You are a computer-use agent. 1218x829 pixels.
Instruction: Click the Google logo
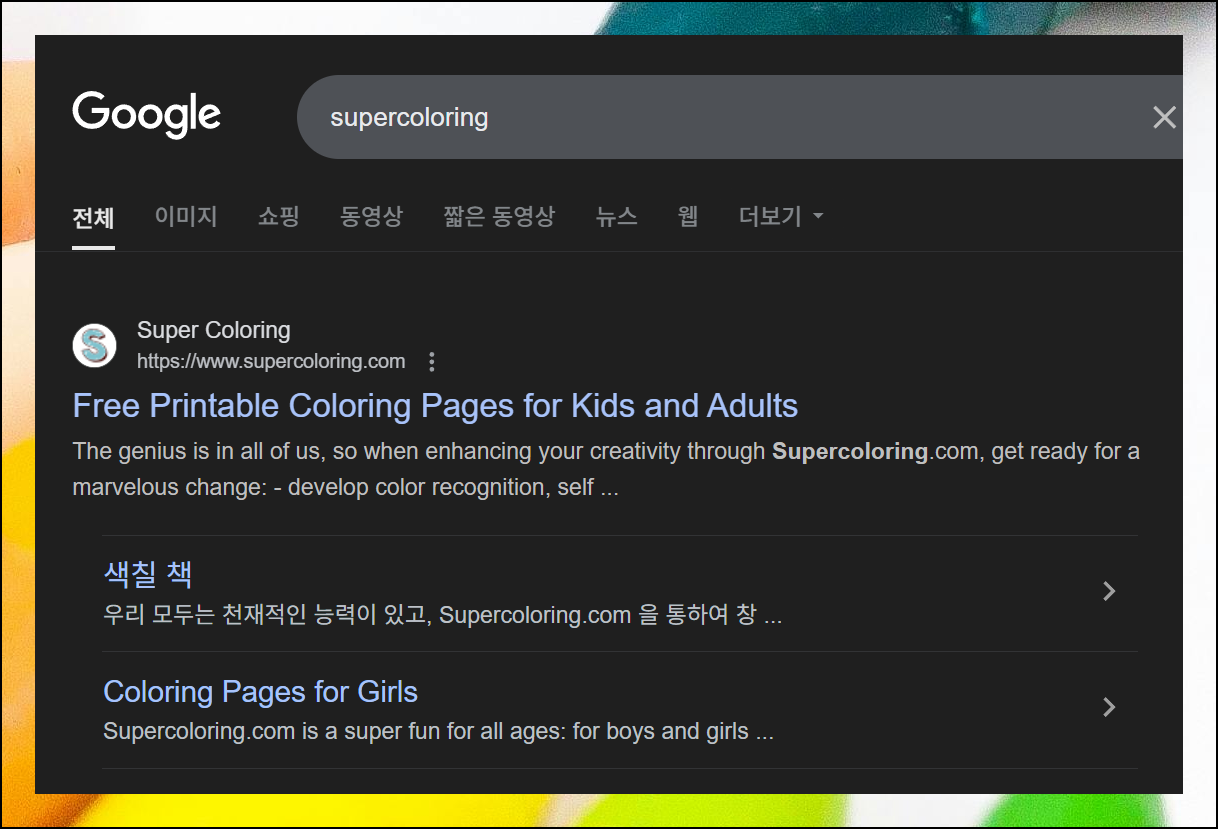(147, 115)
